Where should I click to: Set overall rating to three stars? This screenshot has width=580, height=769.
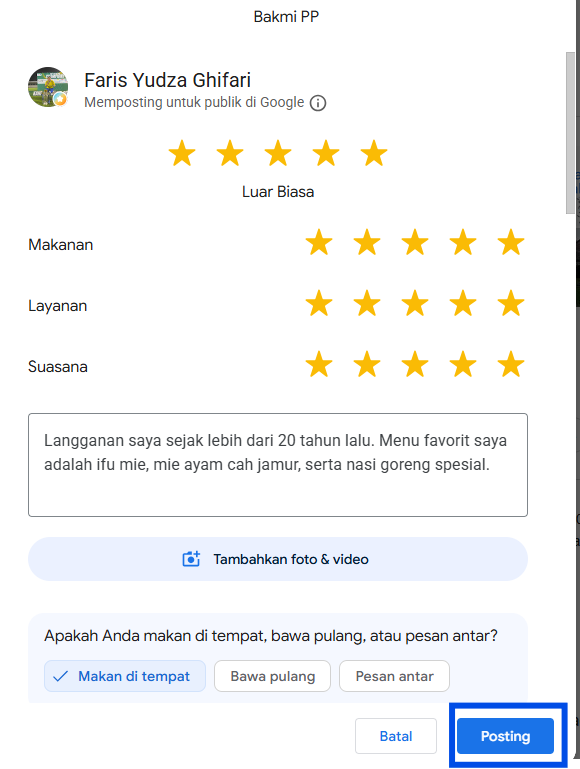pos(278,153)
